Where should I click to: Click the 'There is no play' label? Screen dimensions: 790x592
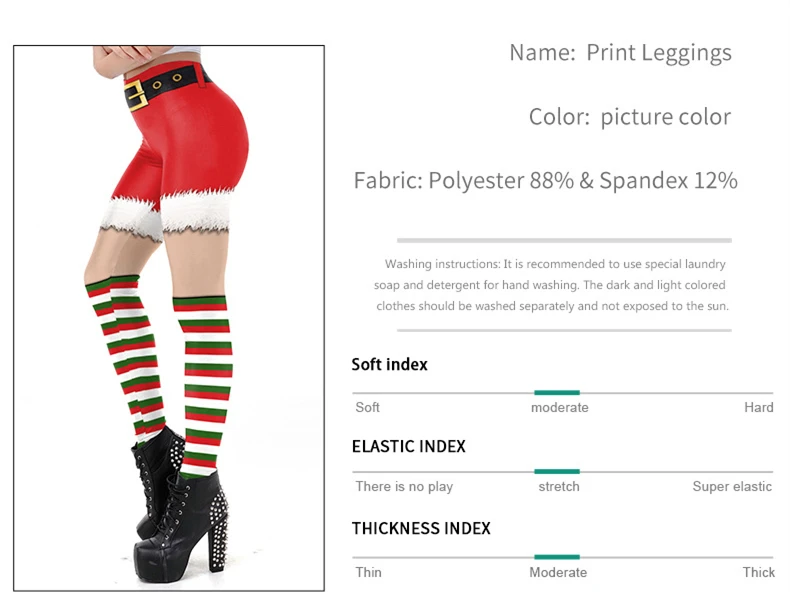[x=404, y=487]
